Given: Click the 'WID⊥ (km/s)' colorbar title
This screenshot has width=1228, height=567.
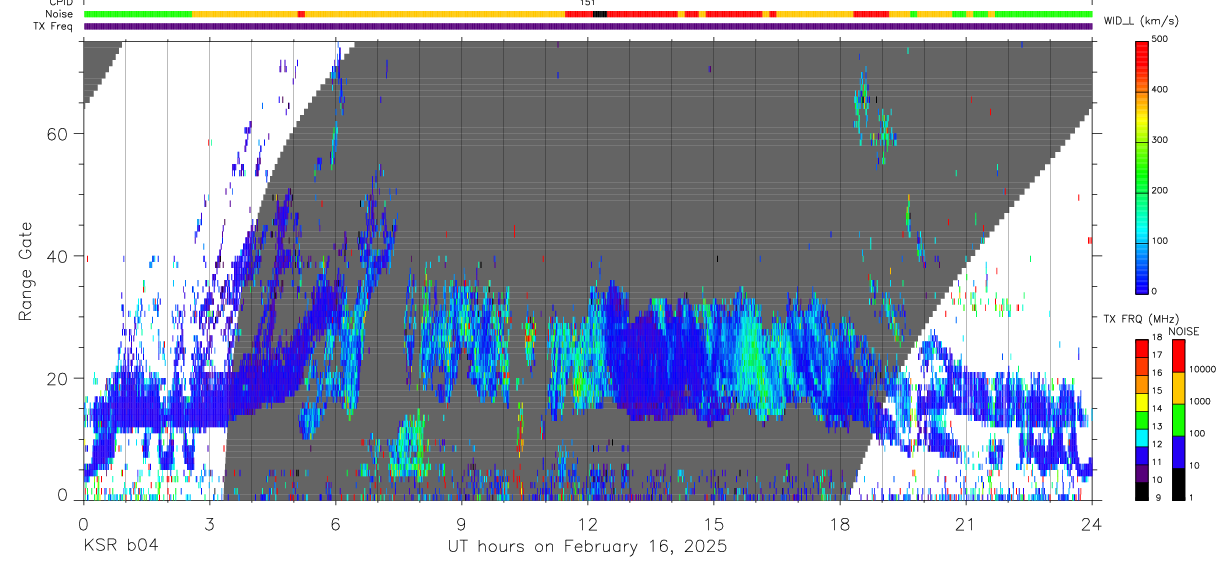Looking at the screenshot, I should (x=1141, y=21).
